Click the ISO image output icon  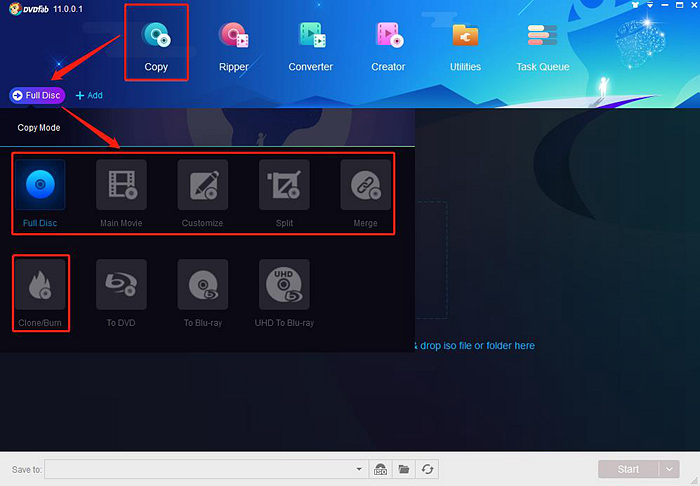click(380, 469)
